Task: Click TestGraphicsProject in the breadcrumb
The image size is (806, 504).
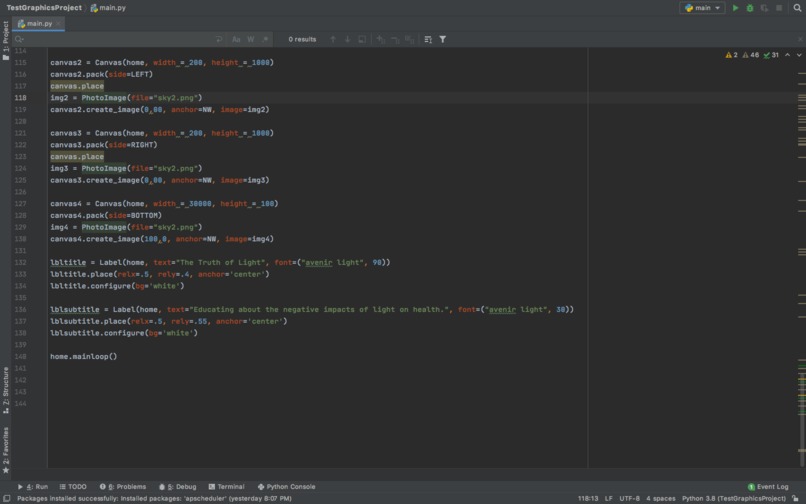Action: (44, 8)
